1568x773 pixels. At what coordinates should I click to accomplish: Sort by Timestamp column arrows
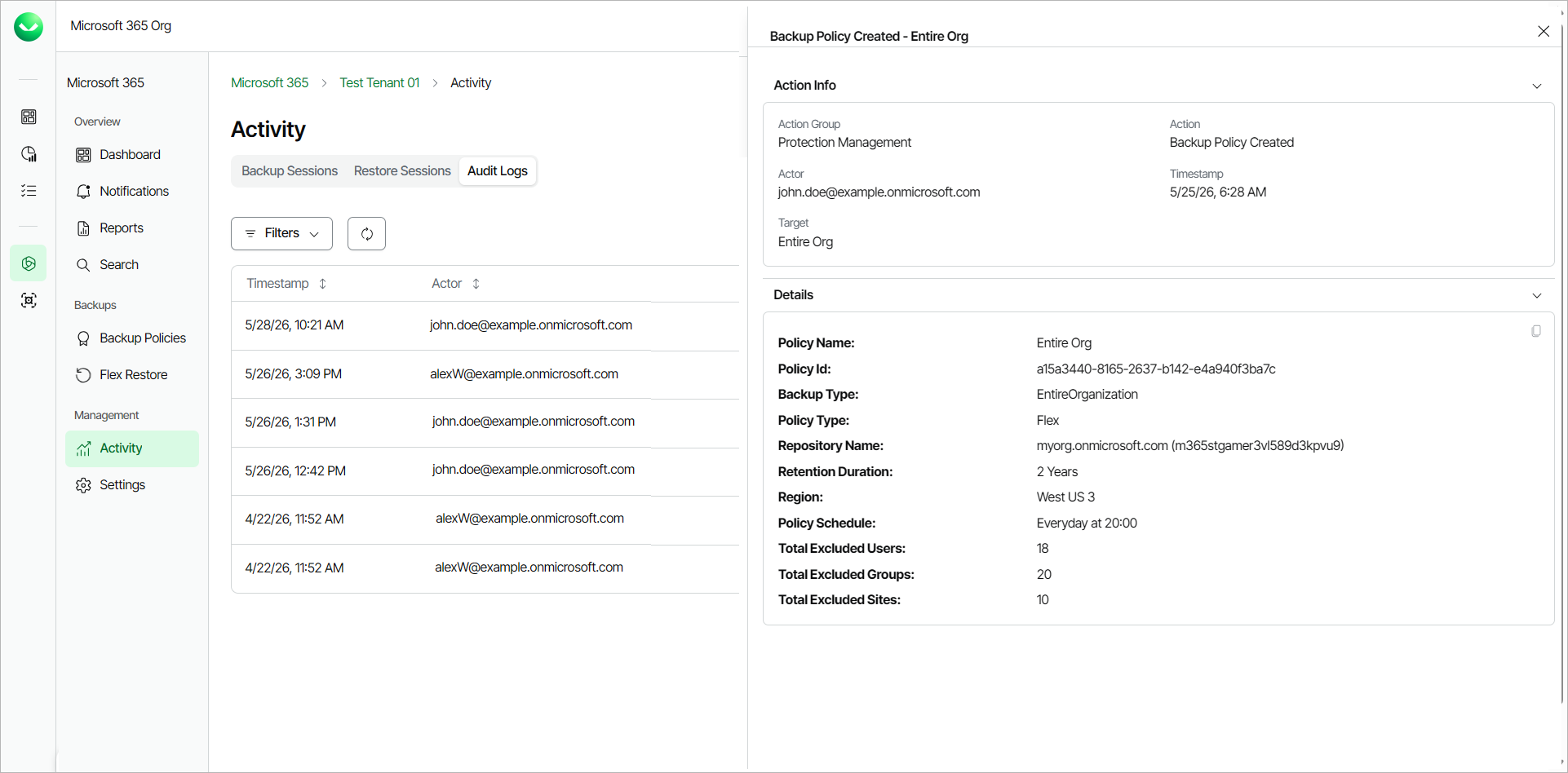pos(323,284)
